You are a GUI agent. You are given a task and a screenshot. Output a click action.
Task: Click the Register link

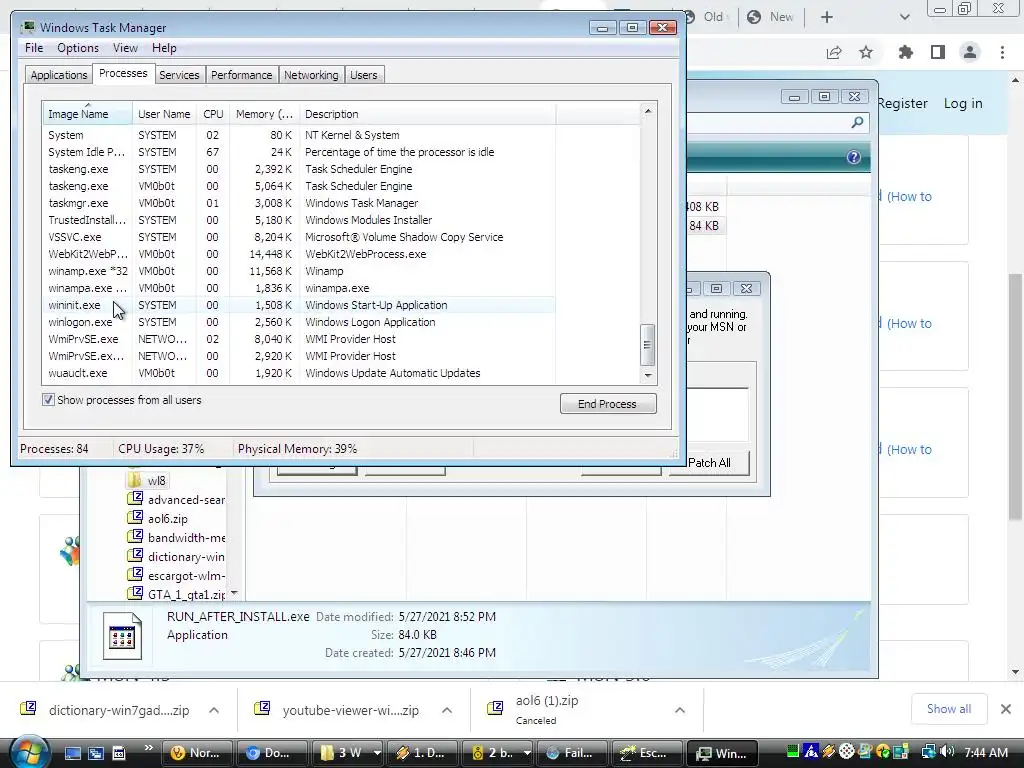pos(902,103)
